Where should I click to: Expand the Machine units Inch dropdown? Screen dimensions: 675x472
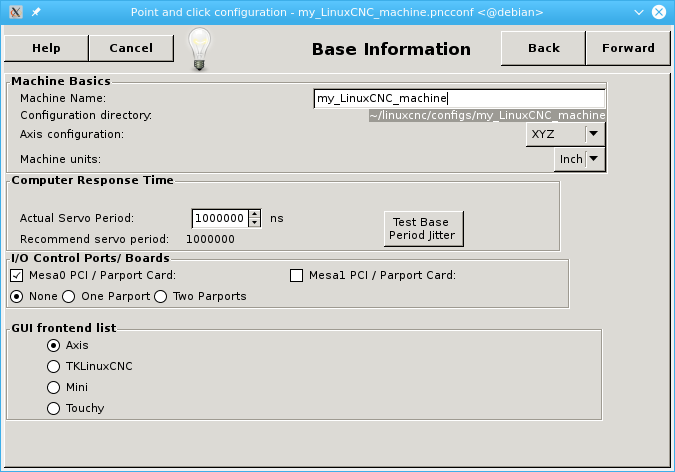coord(580,158)
